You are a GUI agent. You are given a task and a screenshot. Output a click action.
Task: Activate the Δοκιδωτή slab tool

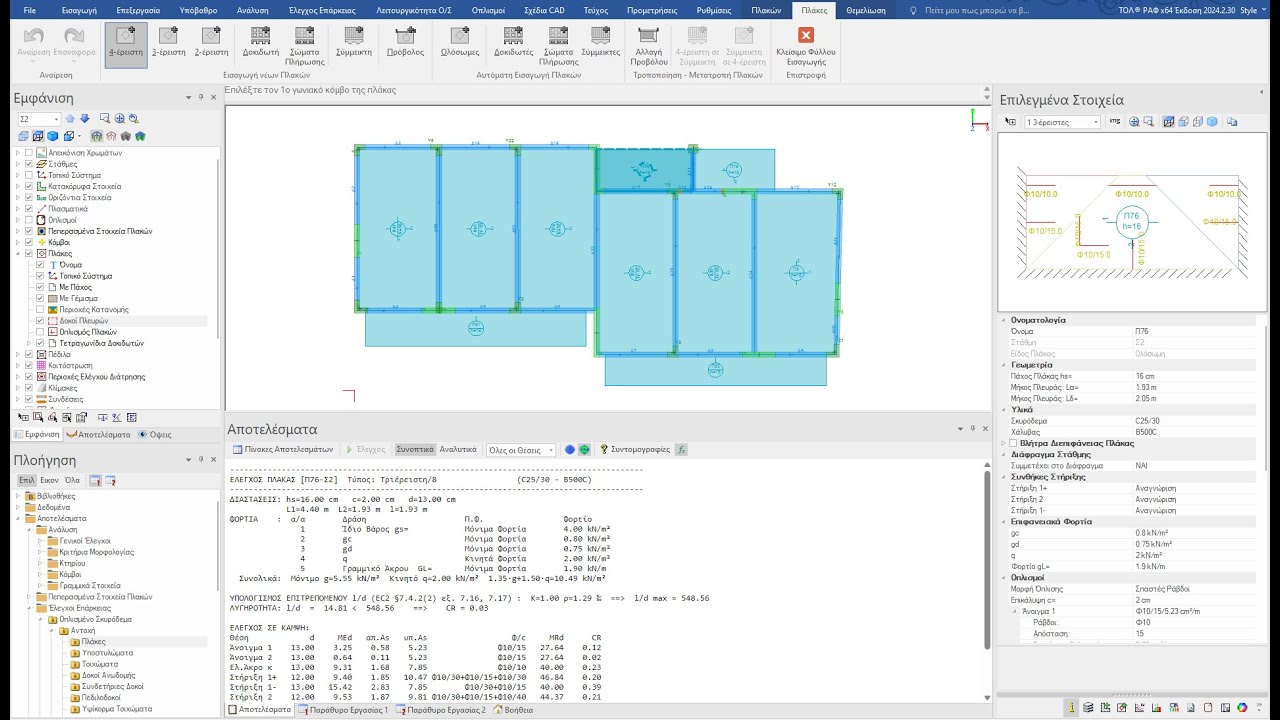[261, 44]
